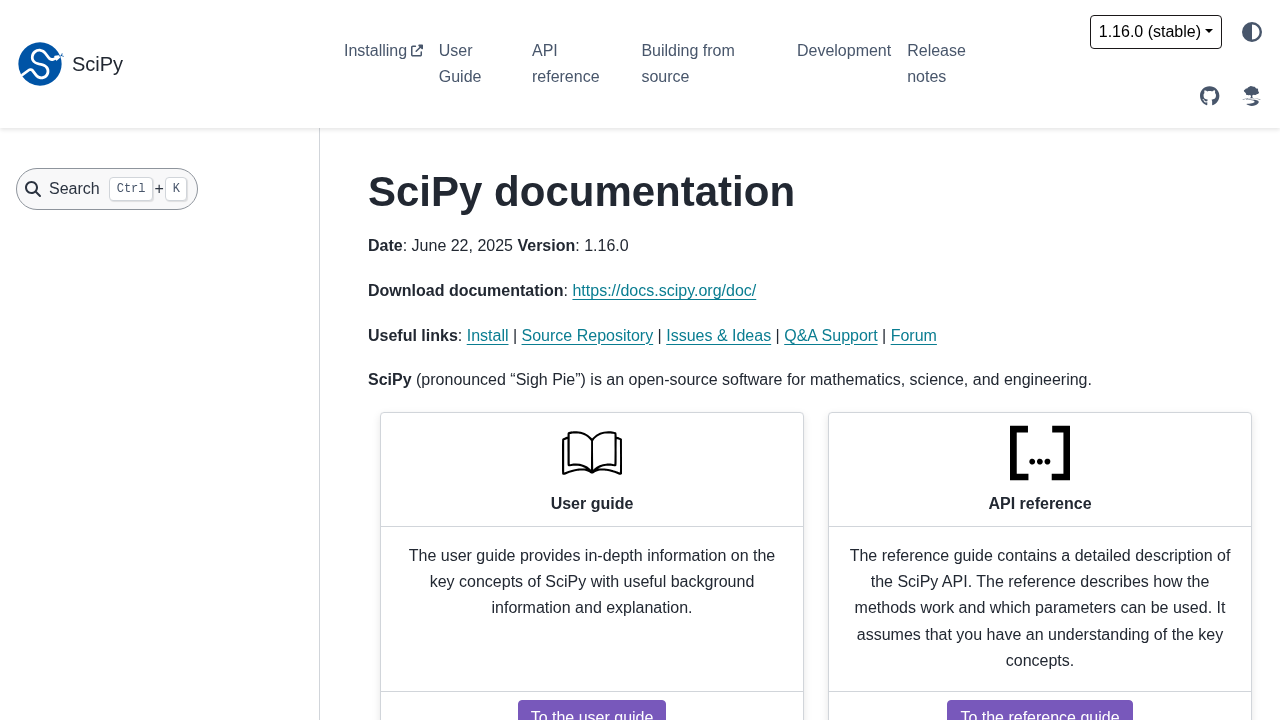Open the Source Repository link
This screenshot has height=720, width=1280.
pos(587,336)
